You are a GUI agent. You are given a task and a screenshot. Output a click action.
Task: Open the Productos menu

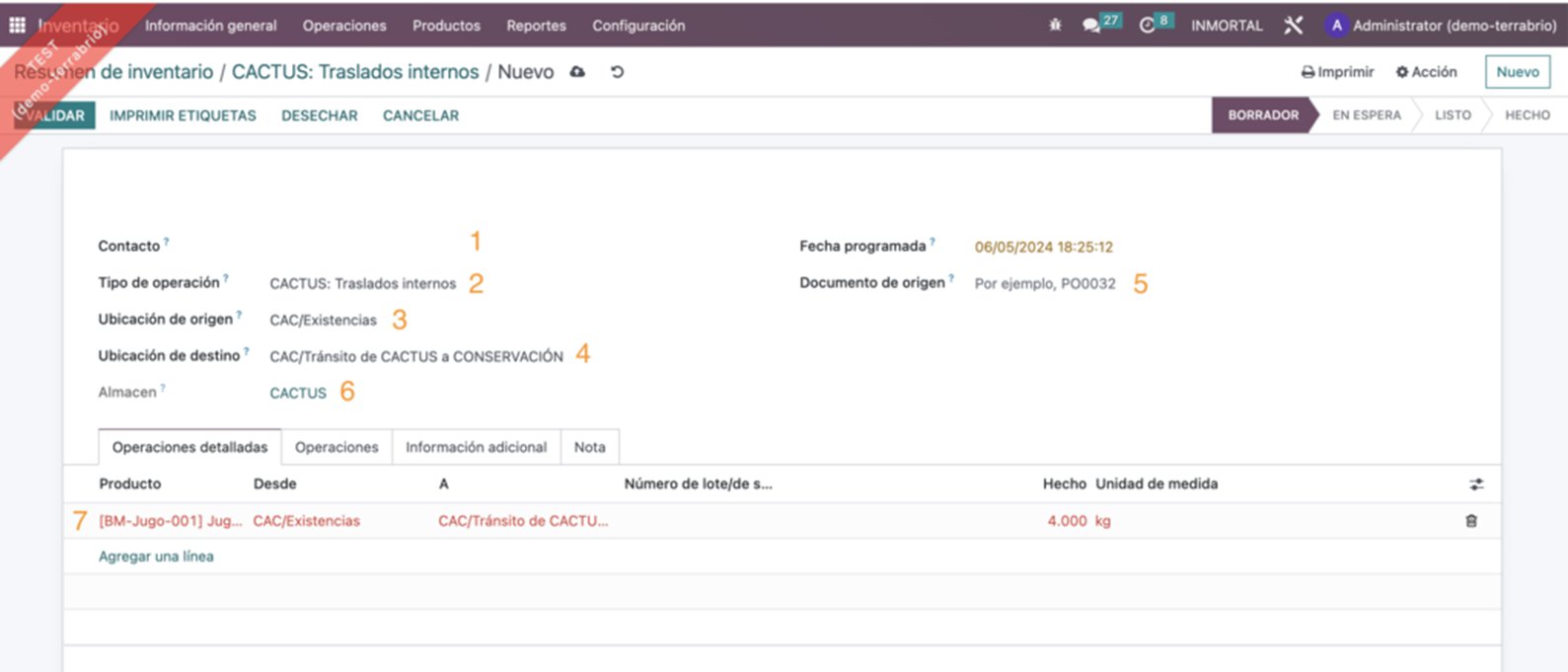pos(446,26)
